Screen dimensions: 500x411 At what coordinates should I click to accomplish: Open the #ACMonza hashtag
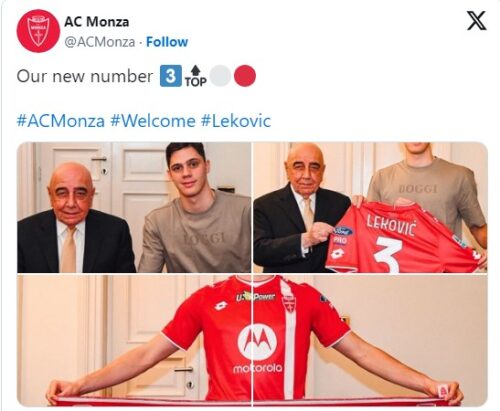point(61,121)
